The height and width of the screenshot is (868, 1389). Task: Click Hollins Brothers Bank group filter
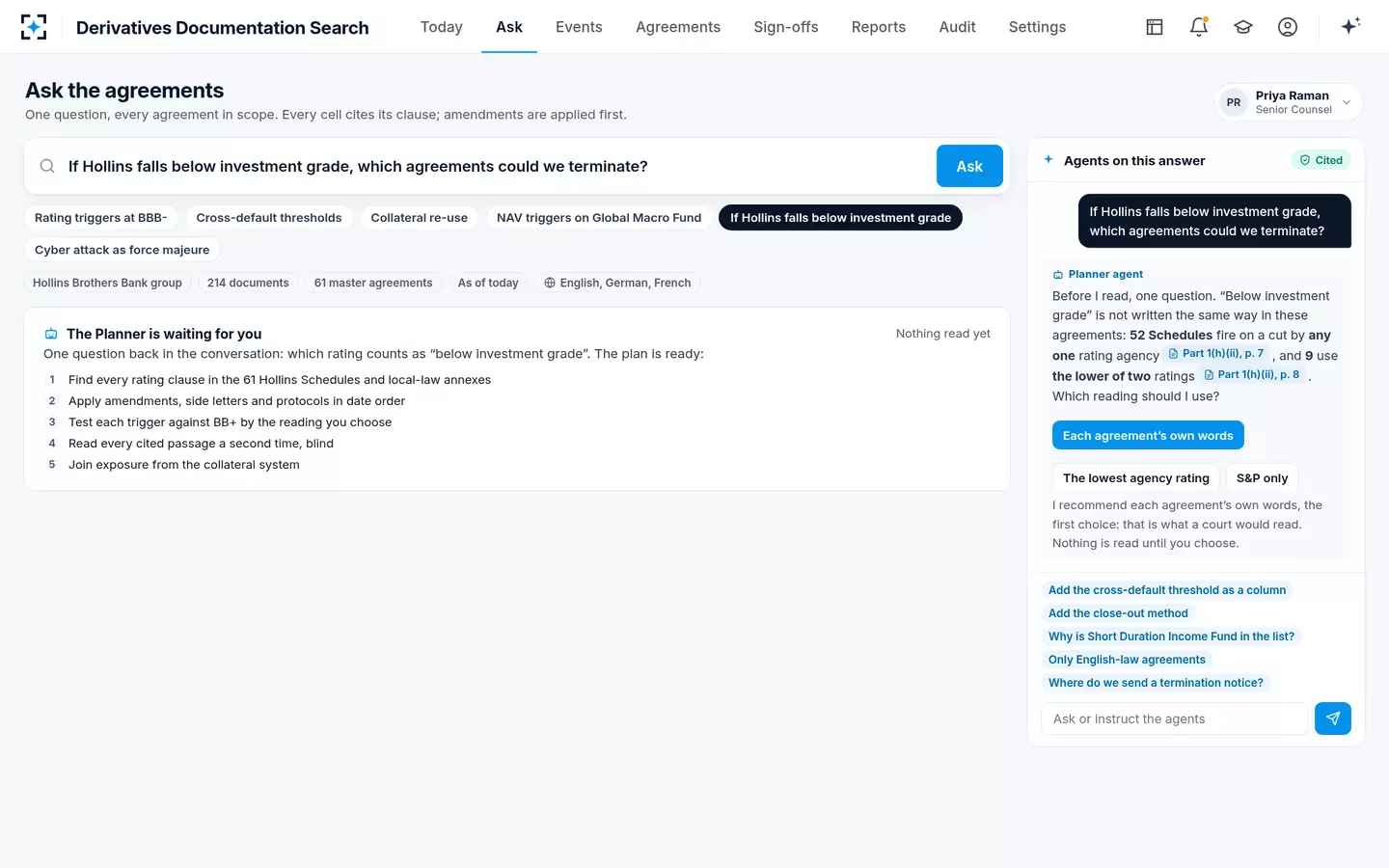click(107, 283)
